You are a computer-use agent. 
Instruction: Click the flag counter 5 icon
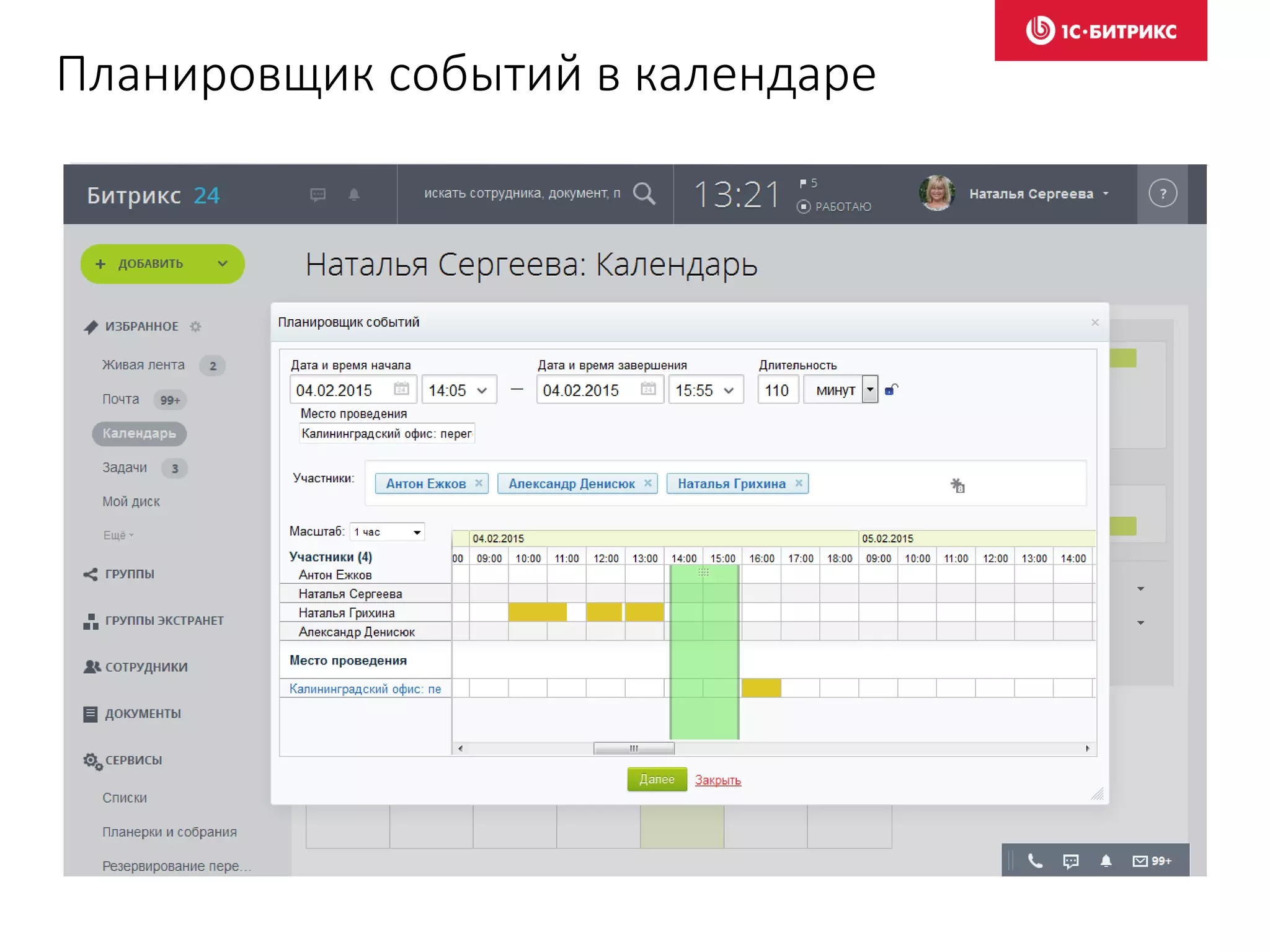(x=808, y=183)
